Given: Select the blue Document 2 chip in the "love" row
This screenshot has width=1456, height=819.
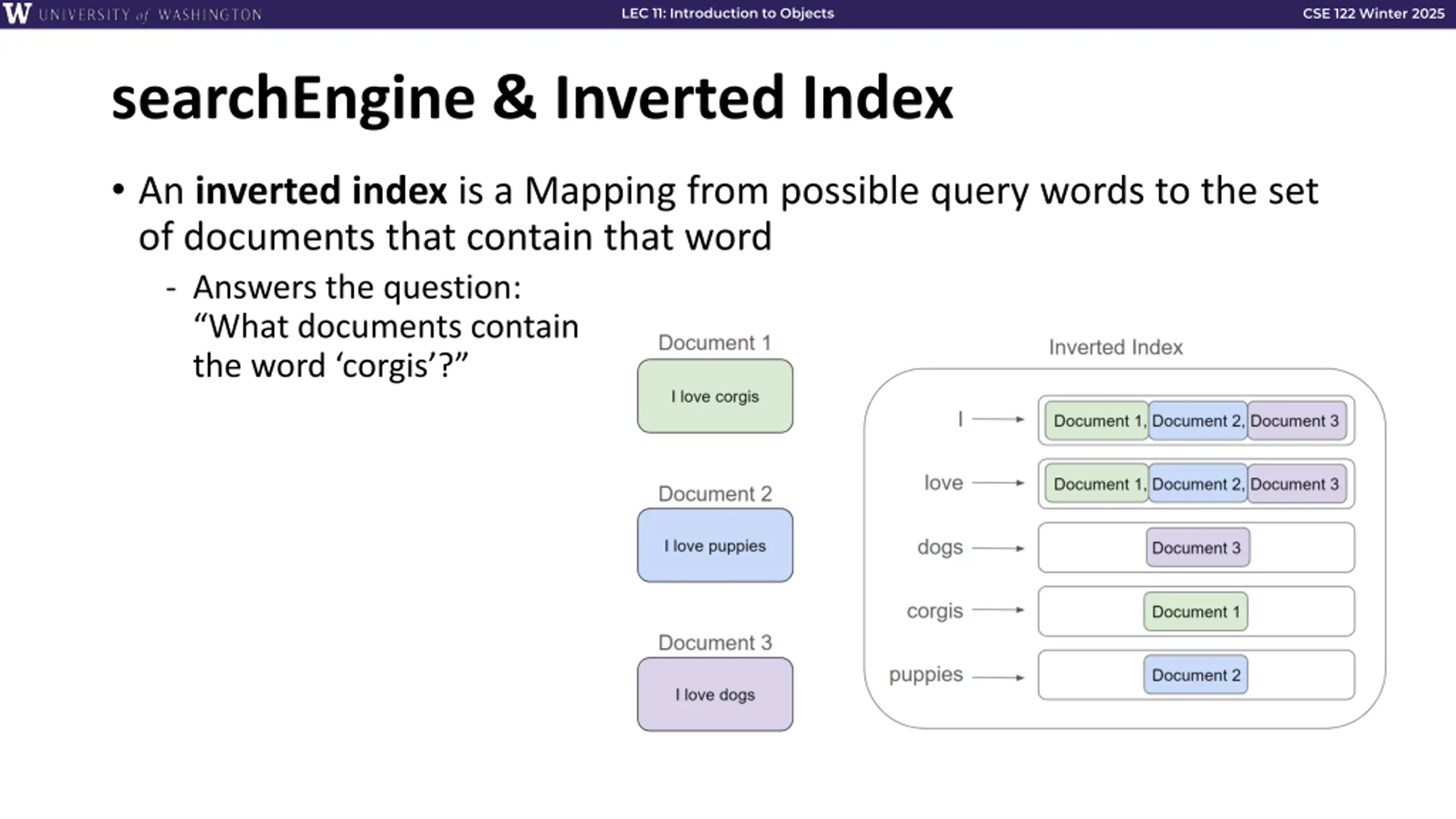Looking at the screenshot, I should coord(1198,484).
